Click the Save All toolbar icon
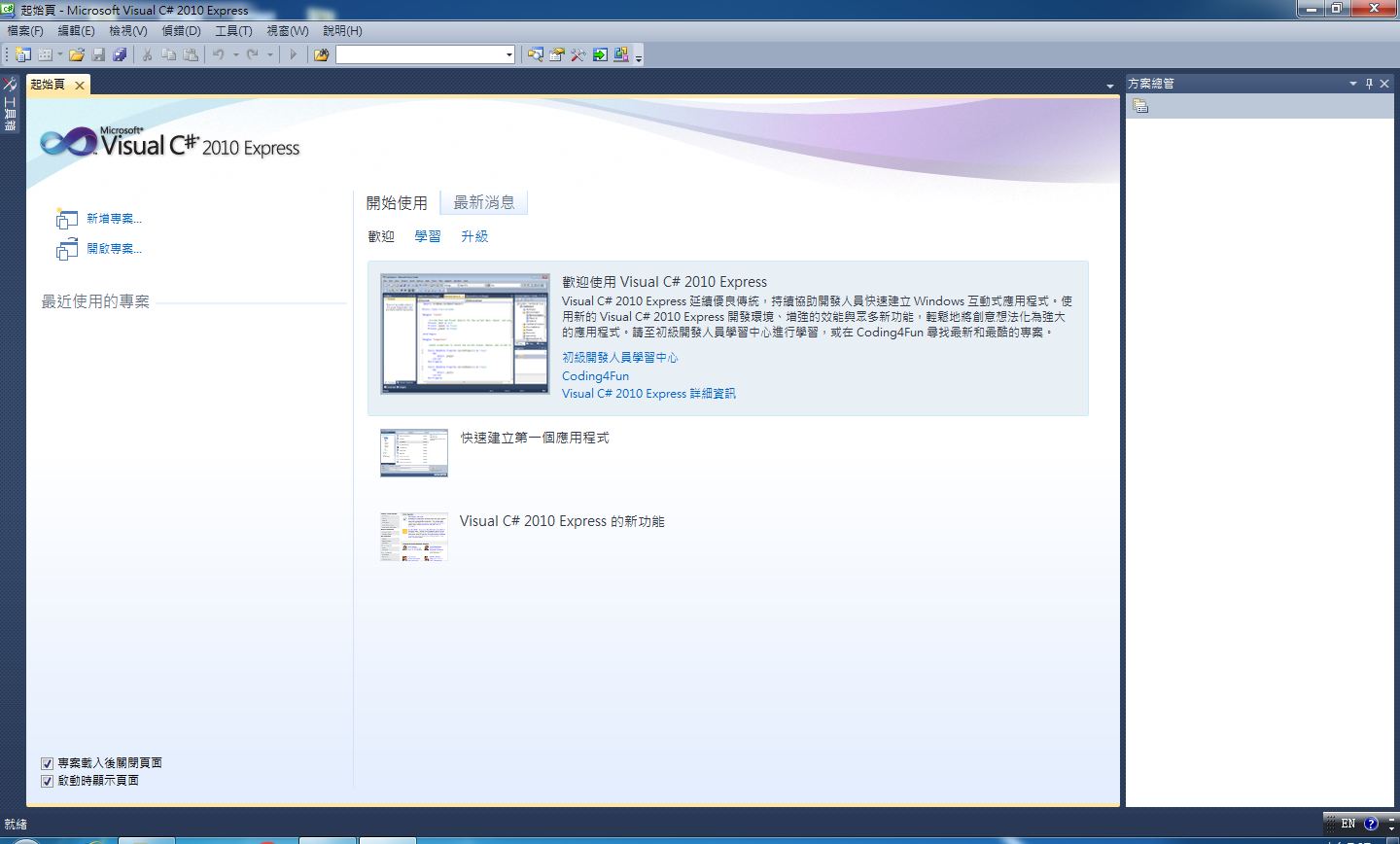Image resolution: width=1400 pixels, height=844 pixels. click(x=120, y=54)
